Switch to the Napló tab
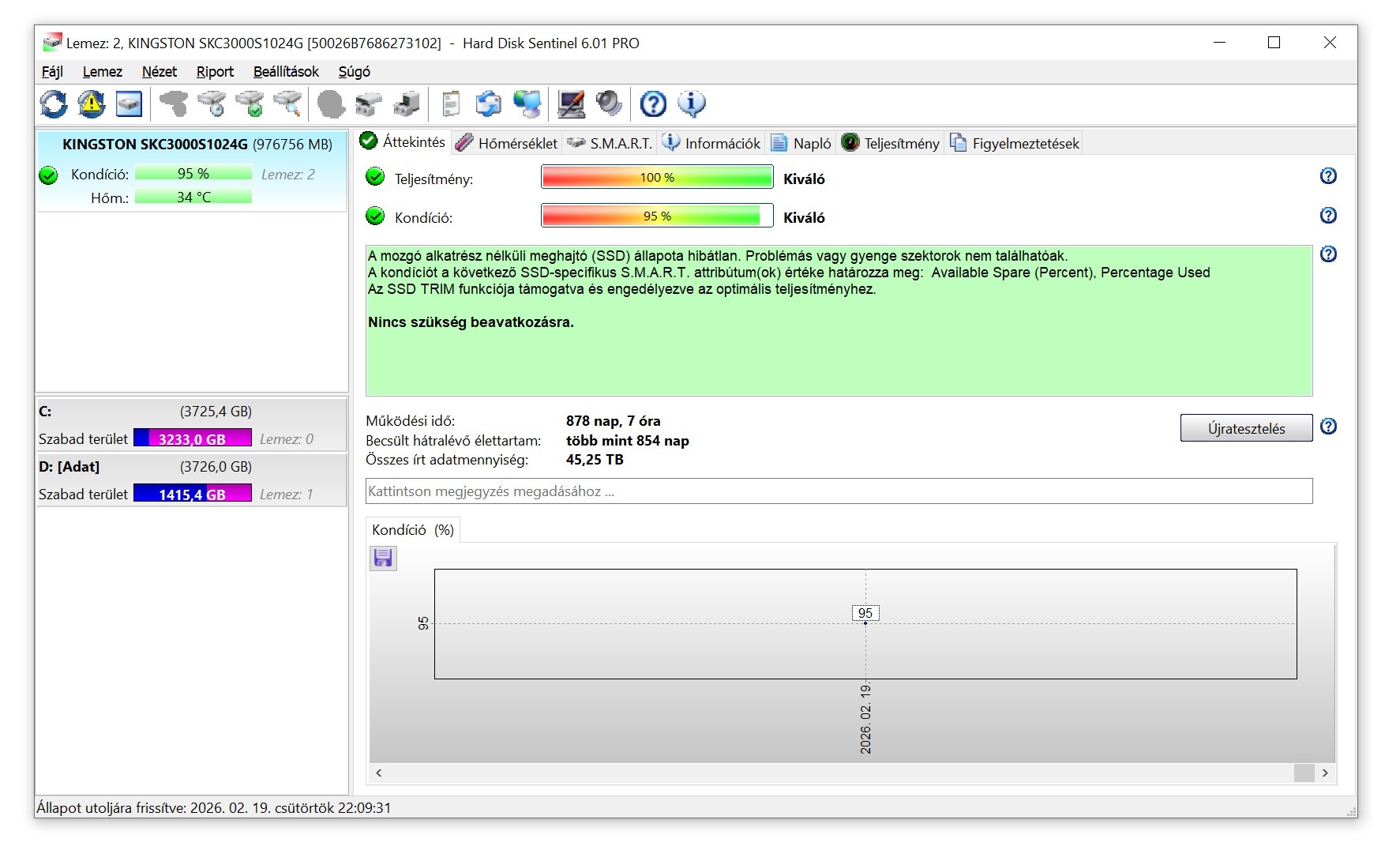The height and width of the screenshot is (850, 1400). pos(801,143)
